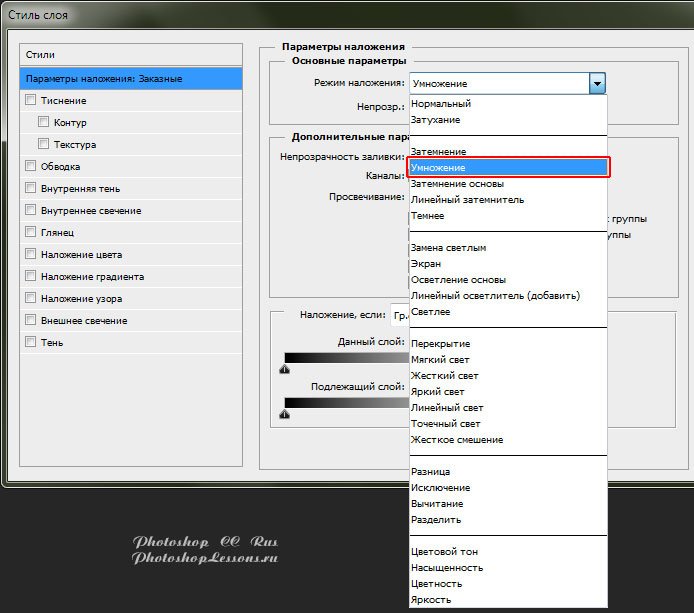
Task: Click black slider handle under Данный слой
Action: click(285, 369)
